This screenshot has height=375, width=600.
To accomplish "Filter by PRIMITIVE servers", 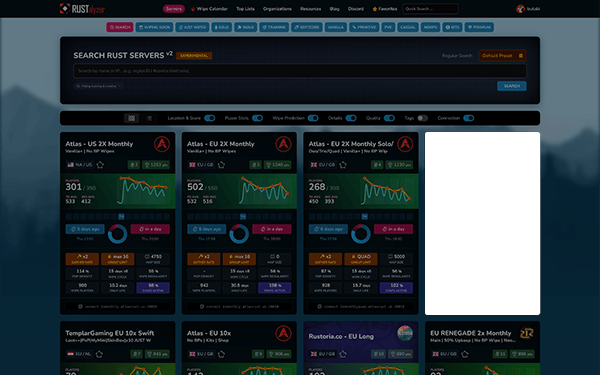I will [x=364, y=27].
